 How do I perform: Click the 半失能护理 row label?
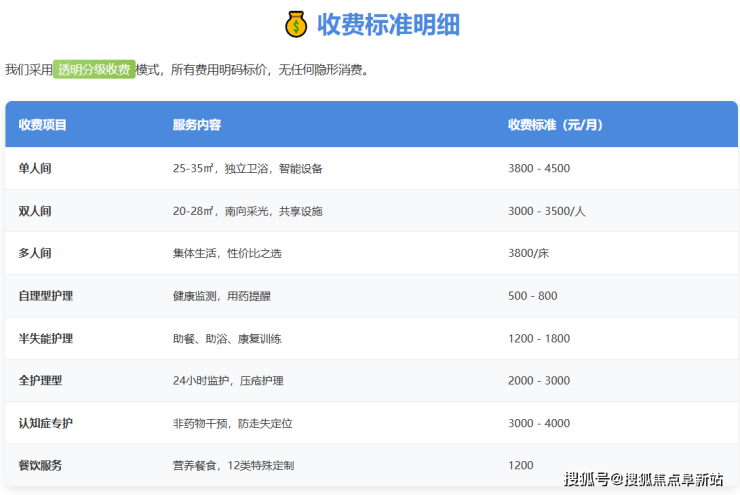tap(46, 338)
